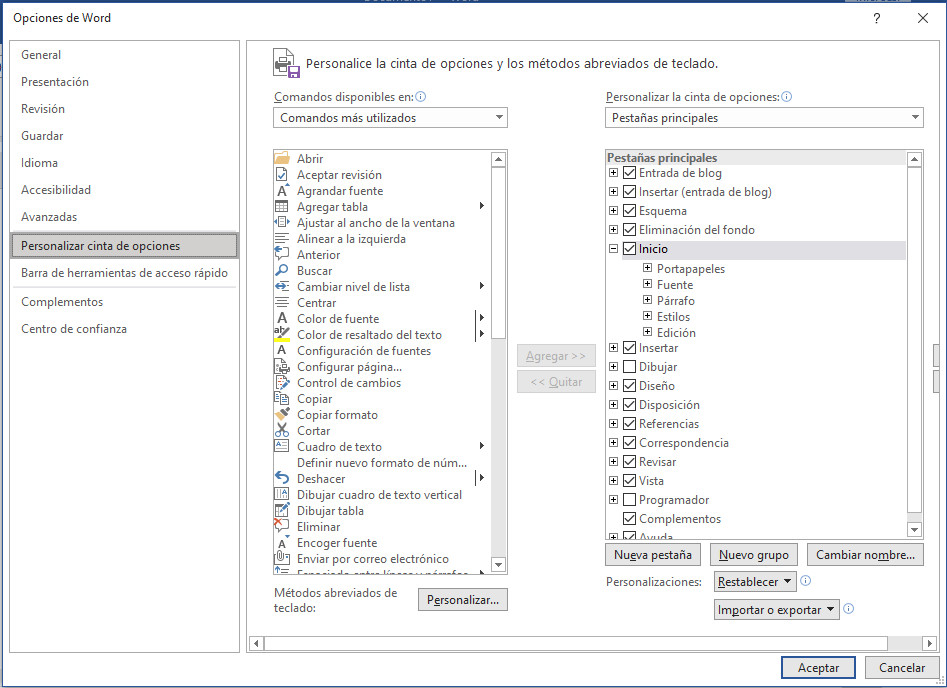Toggle the Diseño checkbox
The image size is (947, 688).
(x=629, y=386)
